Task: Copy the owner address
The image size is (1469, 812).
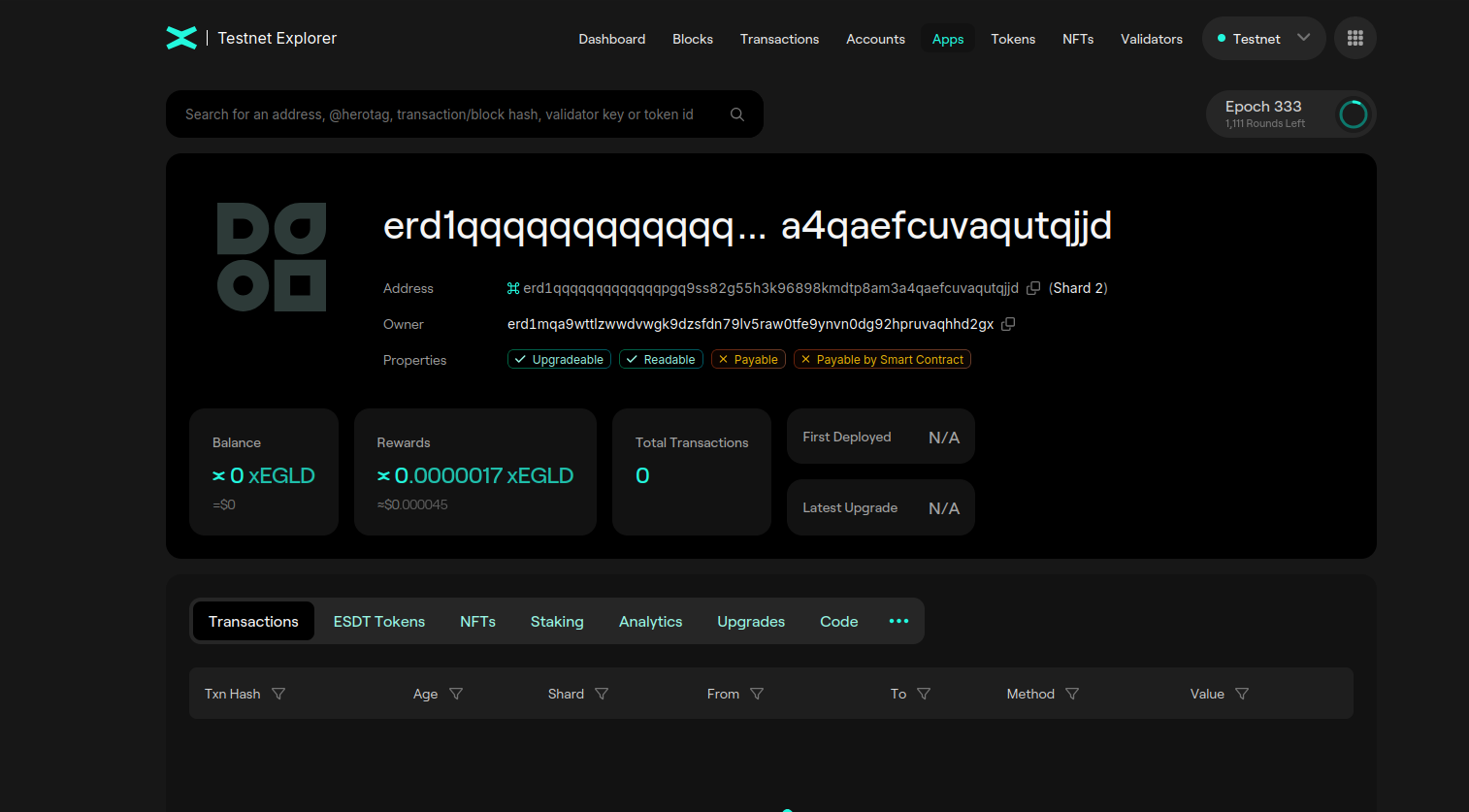Action: click(1008, 324)
